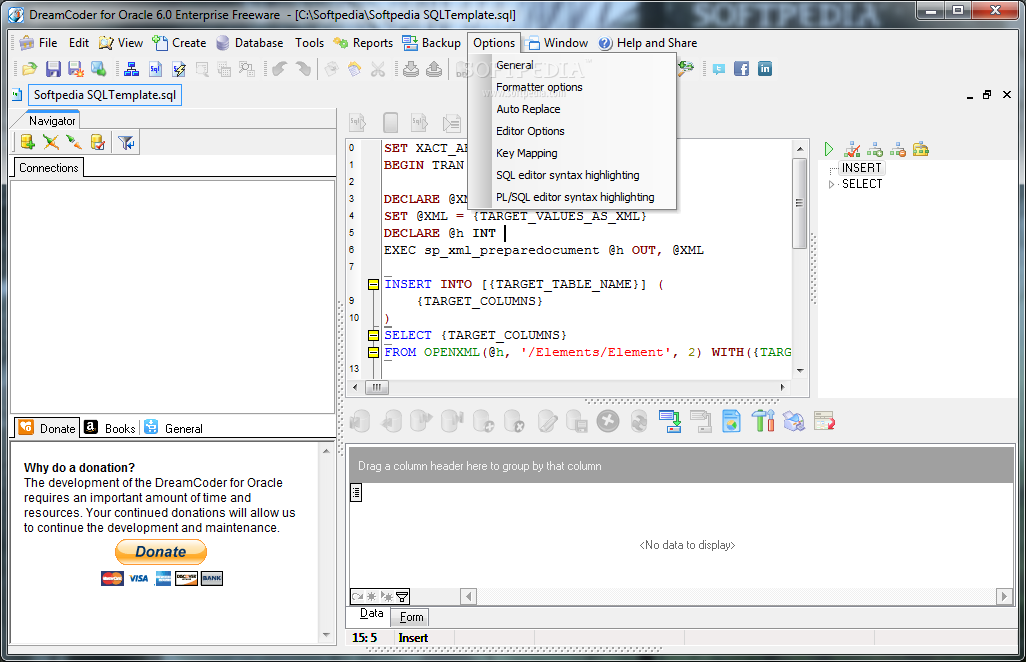Open new SQL editor page icon
This screenshot has height=662, width=1026.
click(155, 69)
